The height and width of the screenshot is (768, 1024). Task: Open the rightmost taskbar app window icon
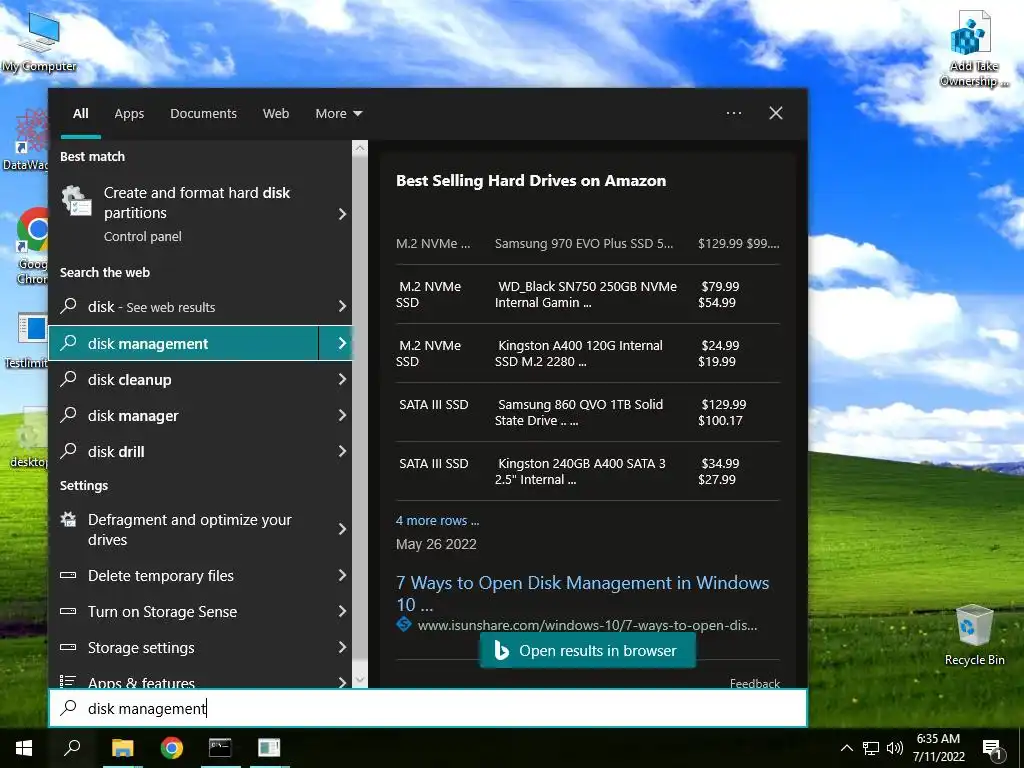pyautogui.click(x=268, y=748)
